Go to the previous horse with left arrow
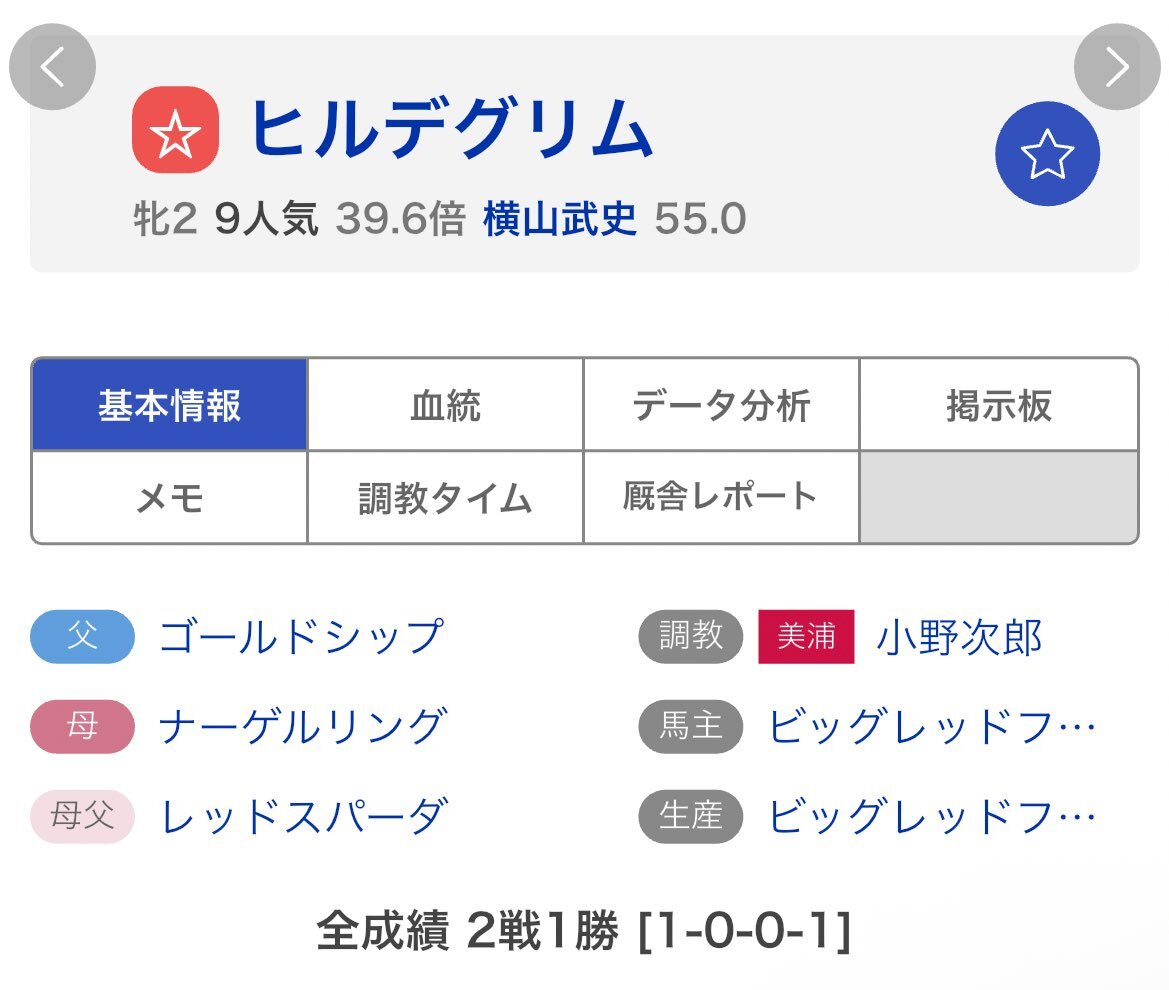1169x990 pixels. coord(52,67)
